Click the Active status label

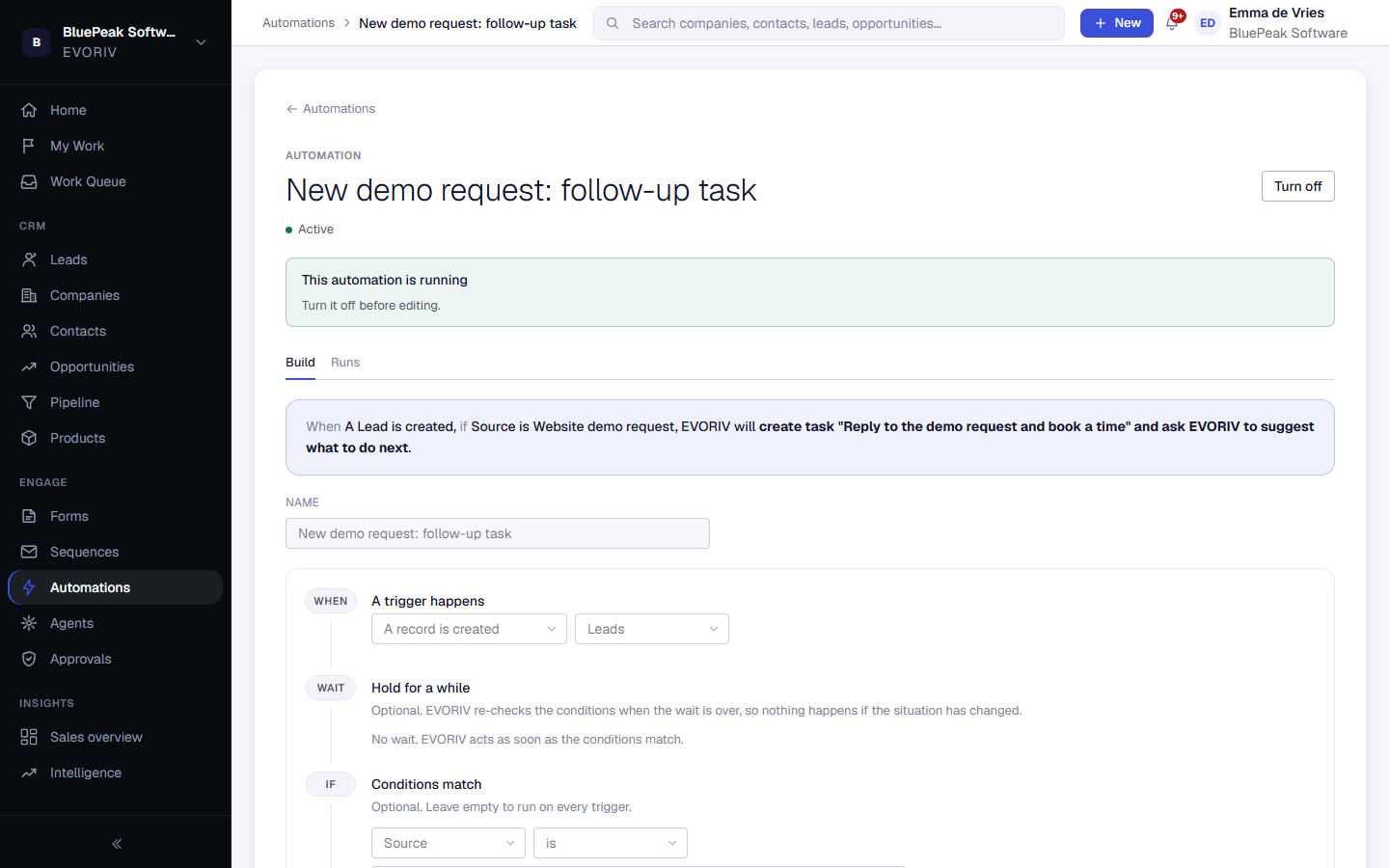[x=315, y=230]
